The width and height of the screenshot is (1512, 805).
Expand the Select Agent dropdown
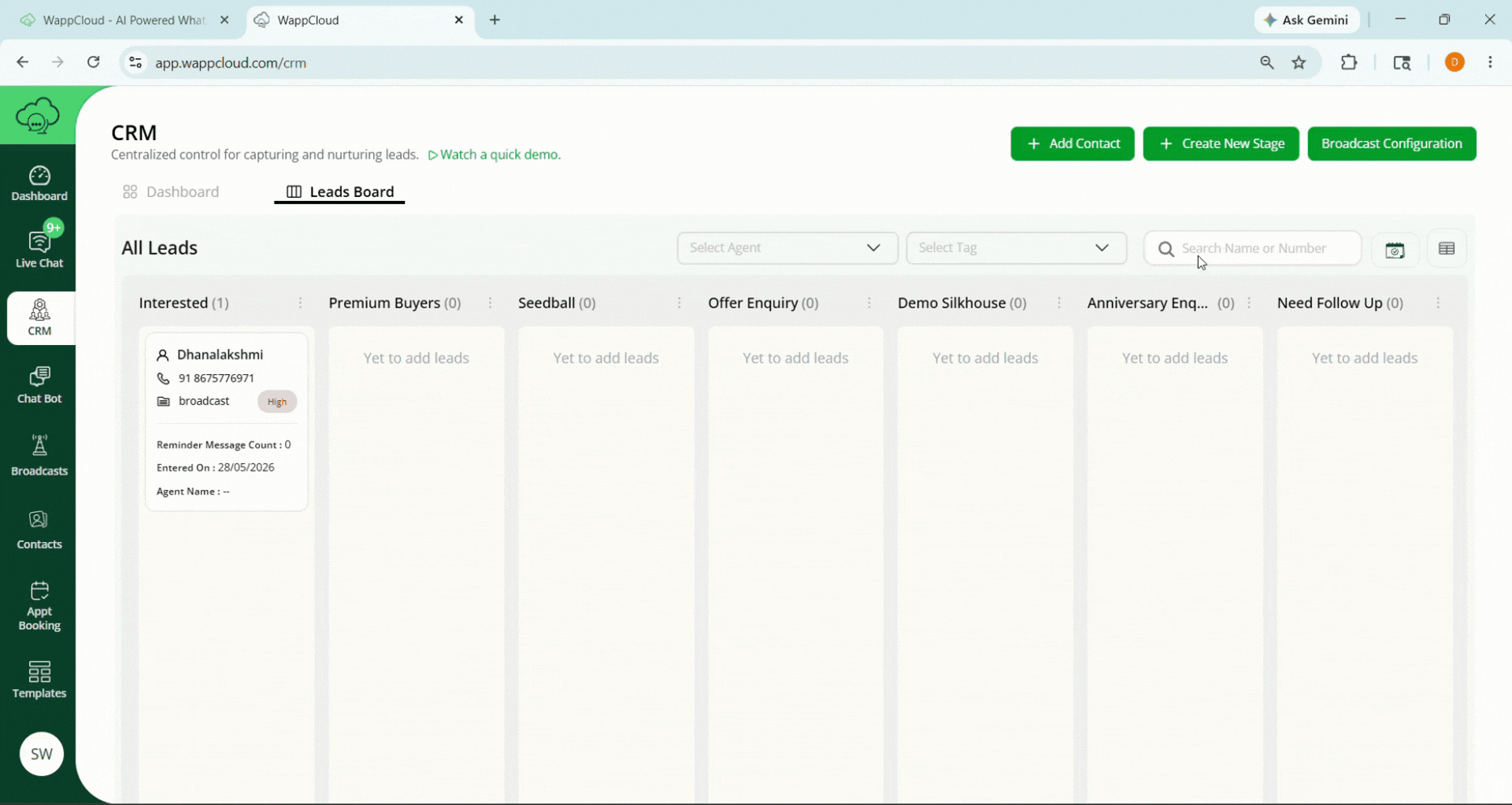pos(787,248)
